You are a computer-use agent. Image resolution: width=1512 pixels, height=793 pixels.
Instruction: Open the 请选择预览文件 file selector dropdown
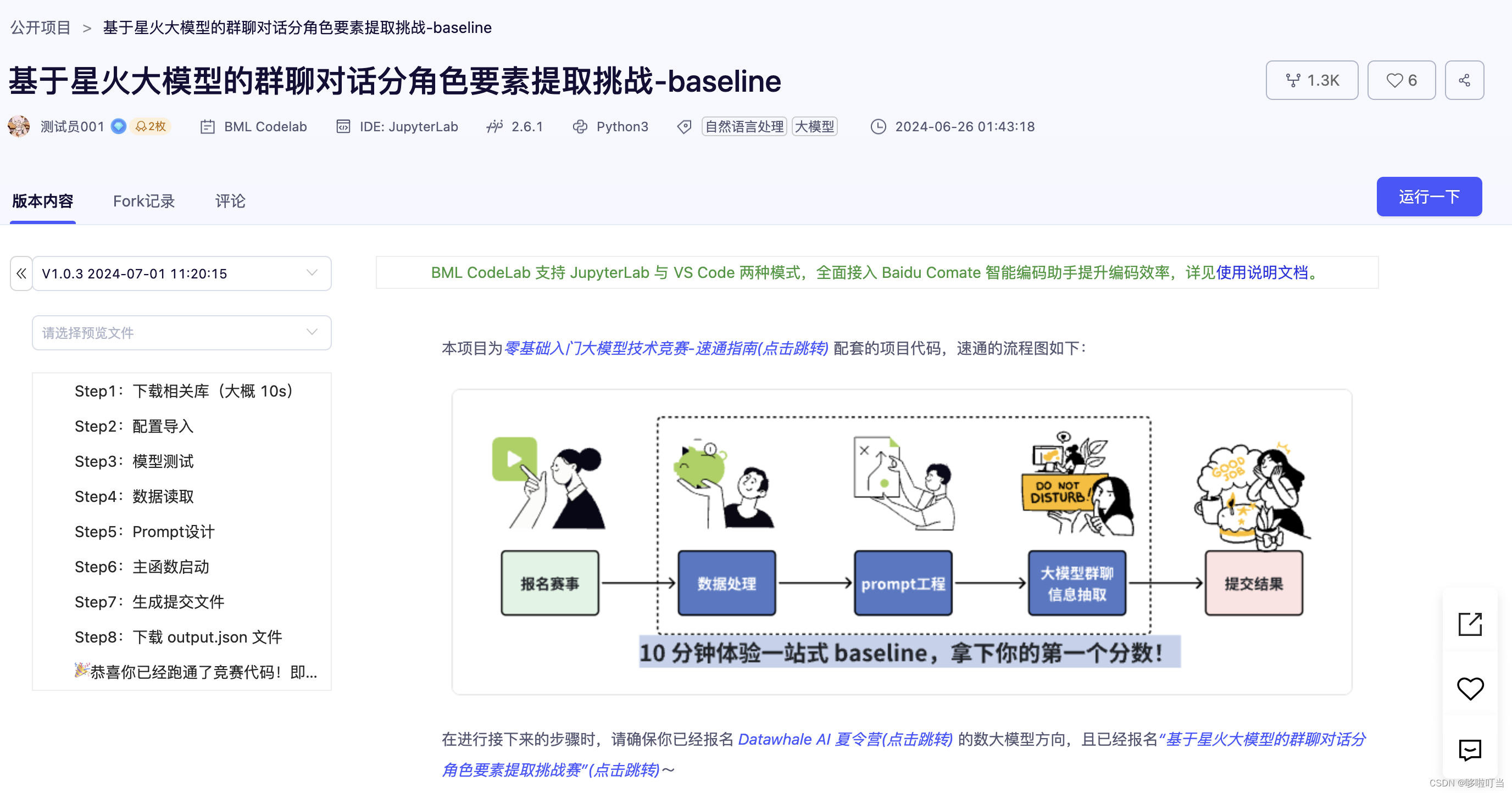pos(181,333)
